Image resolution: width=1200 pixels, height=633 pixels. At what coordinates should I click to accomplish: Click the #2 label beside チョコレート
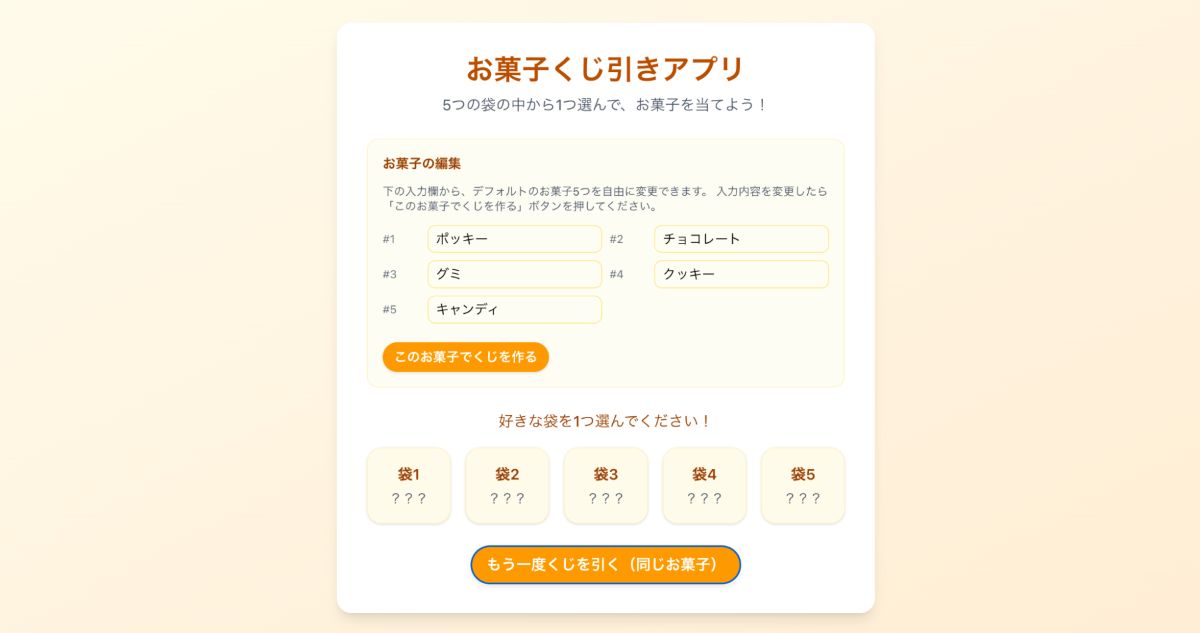pyautogui.click(x=616, y=239)
